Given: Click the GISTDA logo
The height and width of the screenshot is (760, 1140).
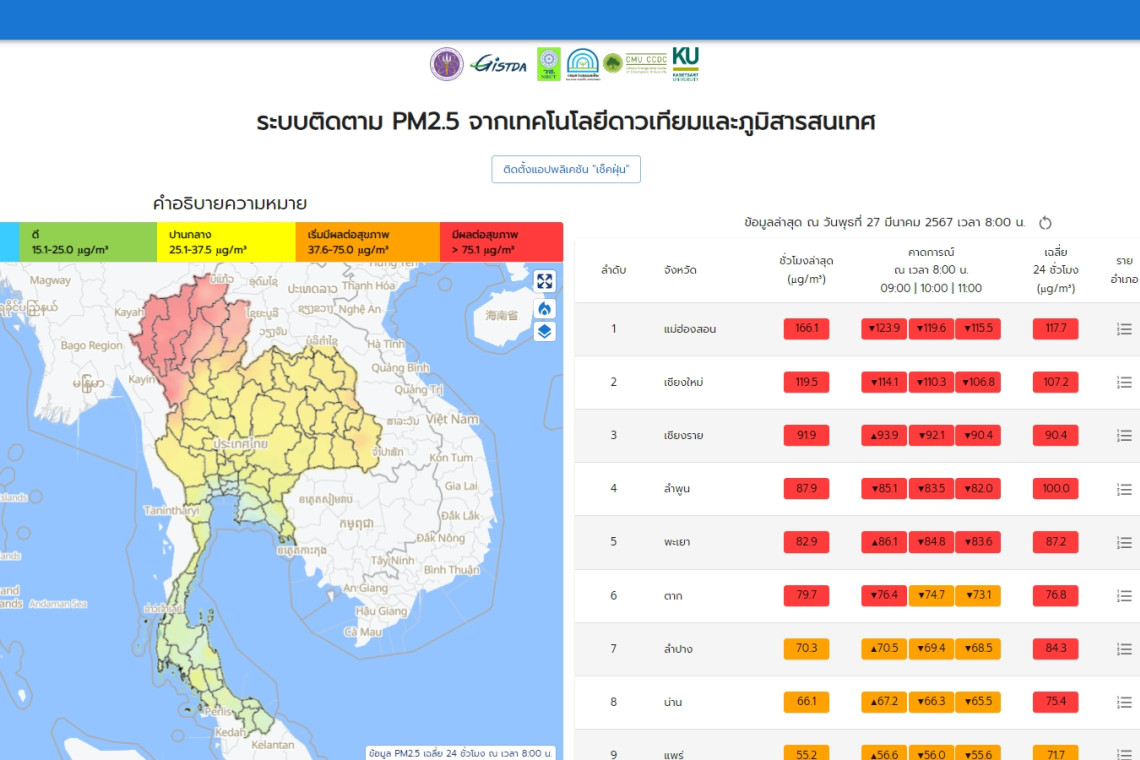Looking at the screenshot, I should (498, 63).
